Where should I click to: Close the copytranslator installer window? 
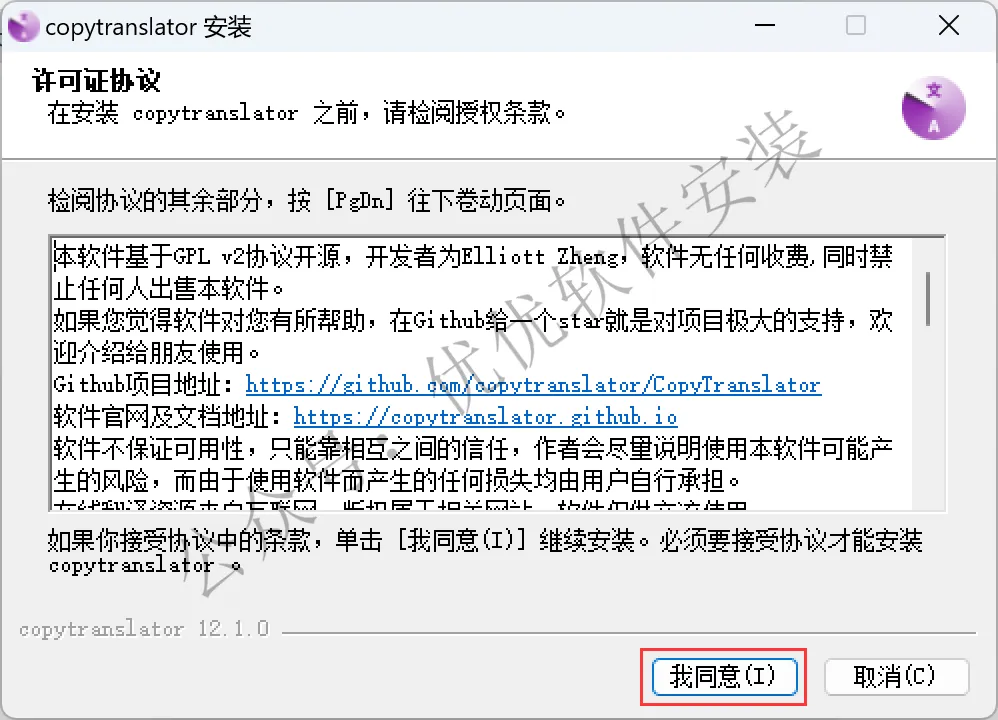coord(948,26)
